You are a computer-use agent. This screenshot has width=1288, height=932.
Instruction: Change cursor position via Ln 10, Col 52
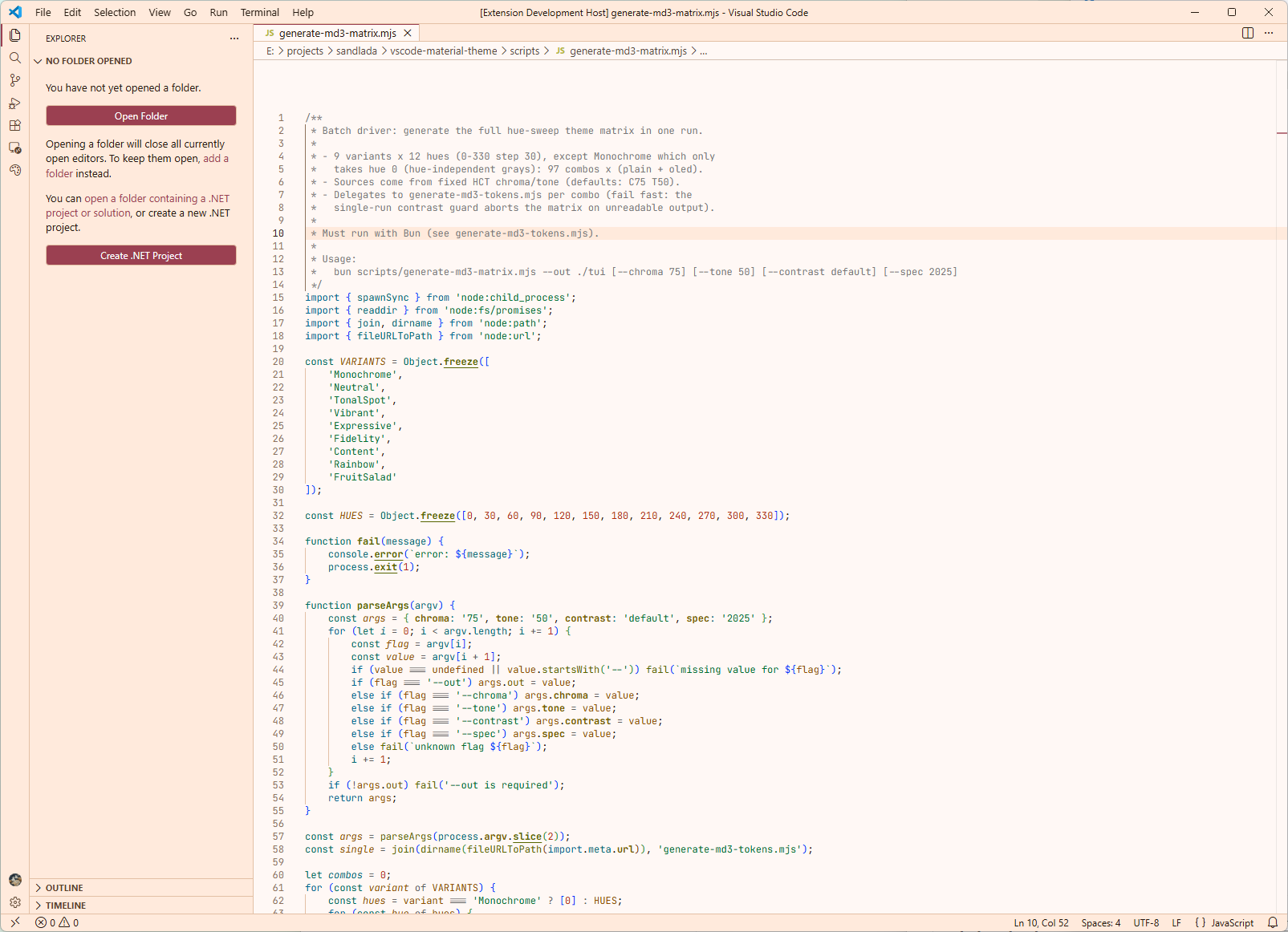[x=1041, y=922]
